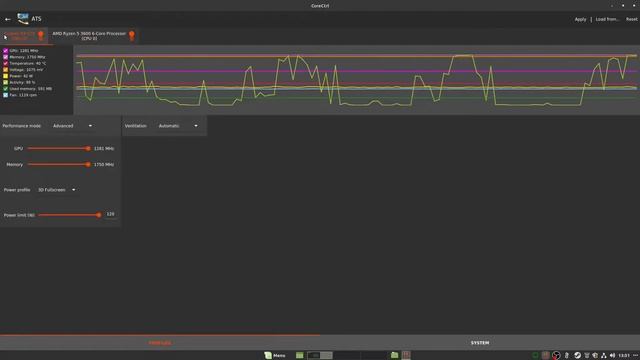Toggle the Used memory graph checkbox
This screenshot has width=640, height=360.
pyautogui.click(x=6, y=89)
